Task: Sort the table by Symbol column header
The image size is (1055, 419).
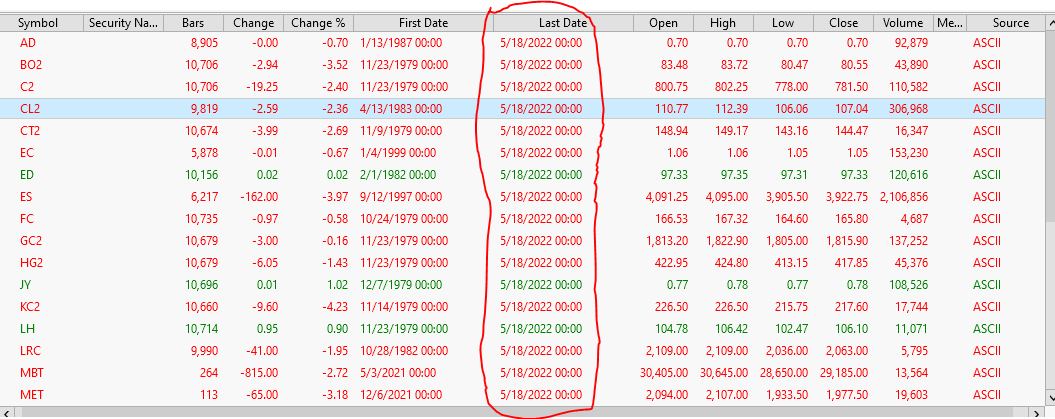Action: tap(38, 22)
